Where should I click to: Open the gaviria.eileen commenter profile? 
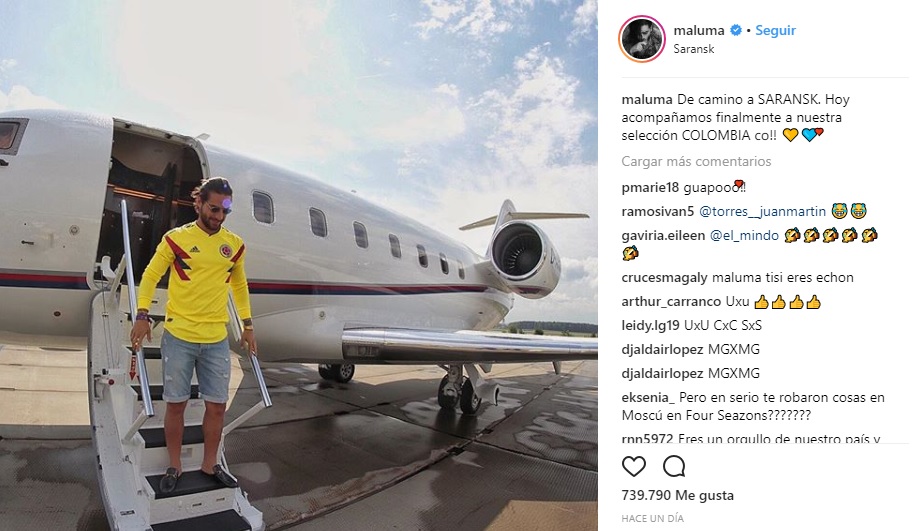663,235
